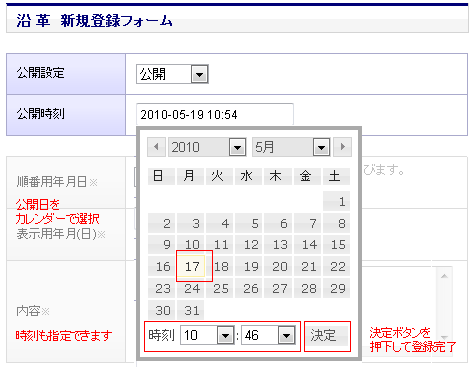Open the 5月 month dropdown
476x368 pixels.
pos(291,147)
